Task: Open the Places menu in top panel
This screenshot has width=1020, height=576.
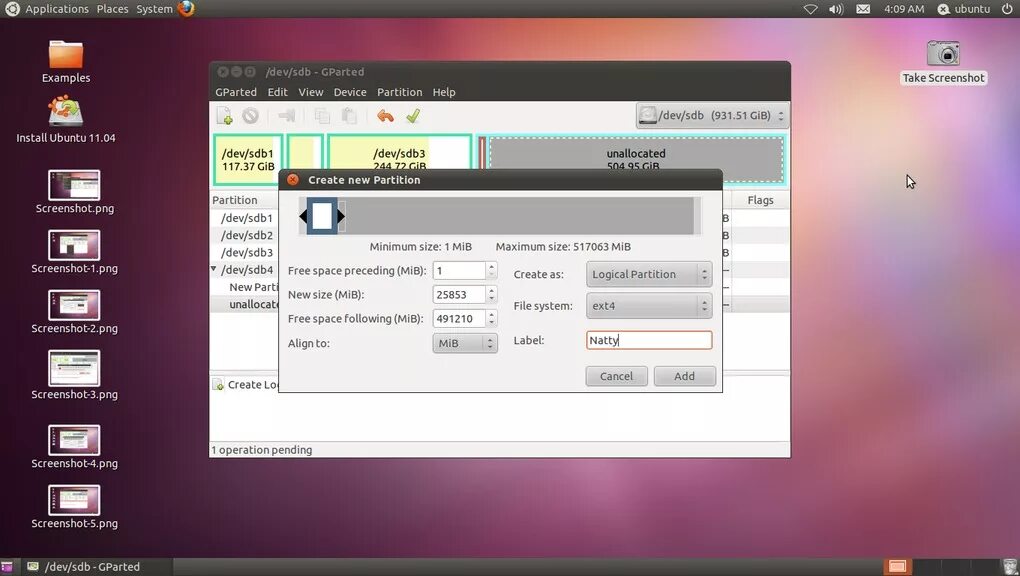Action: [113, 9]
